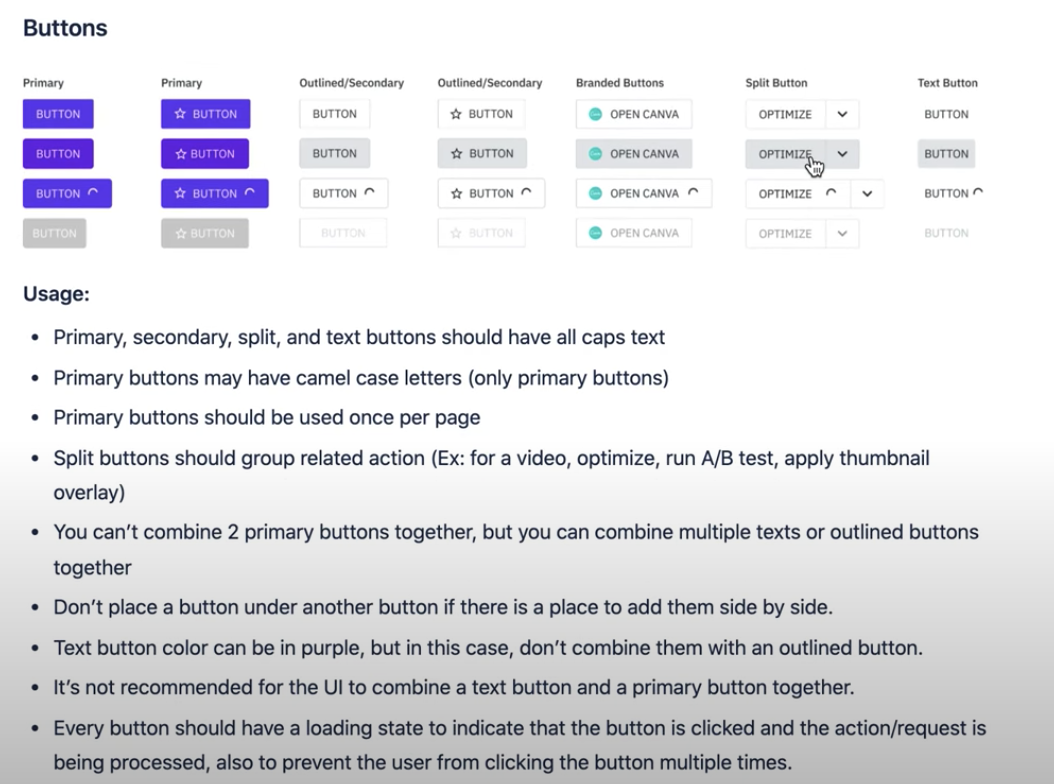The width and height of the screenshot is (1054, 784).
Task: Click the spinner in the loading outlined button without star
Action: [x=369, y=193]
